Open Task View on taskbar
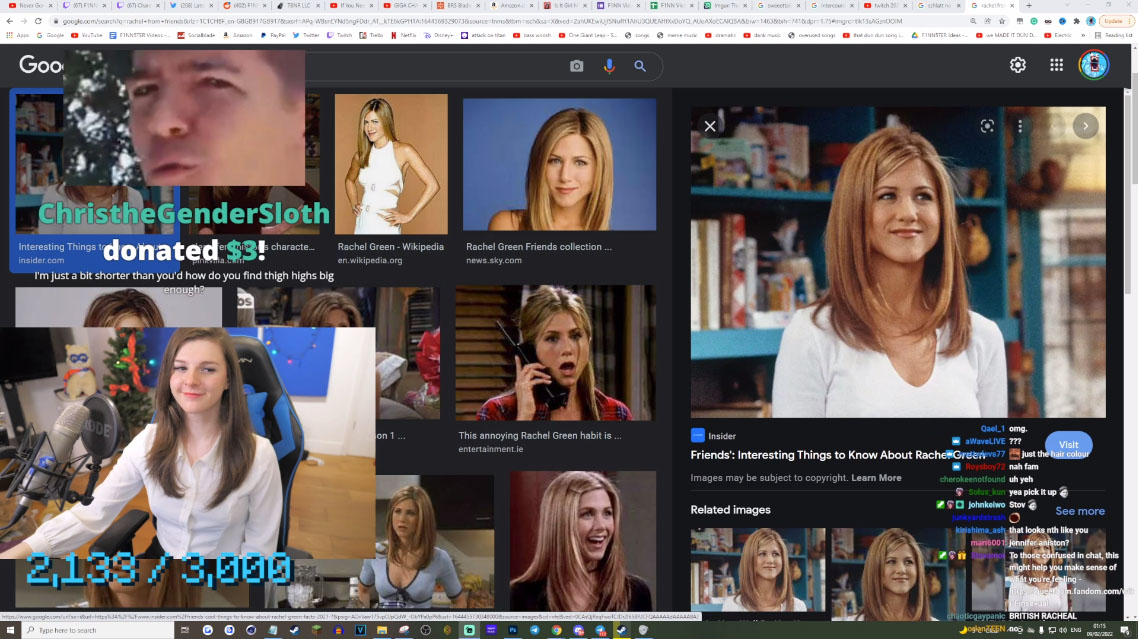 point(184,630)
